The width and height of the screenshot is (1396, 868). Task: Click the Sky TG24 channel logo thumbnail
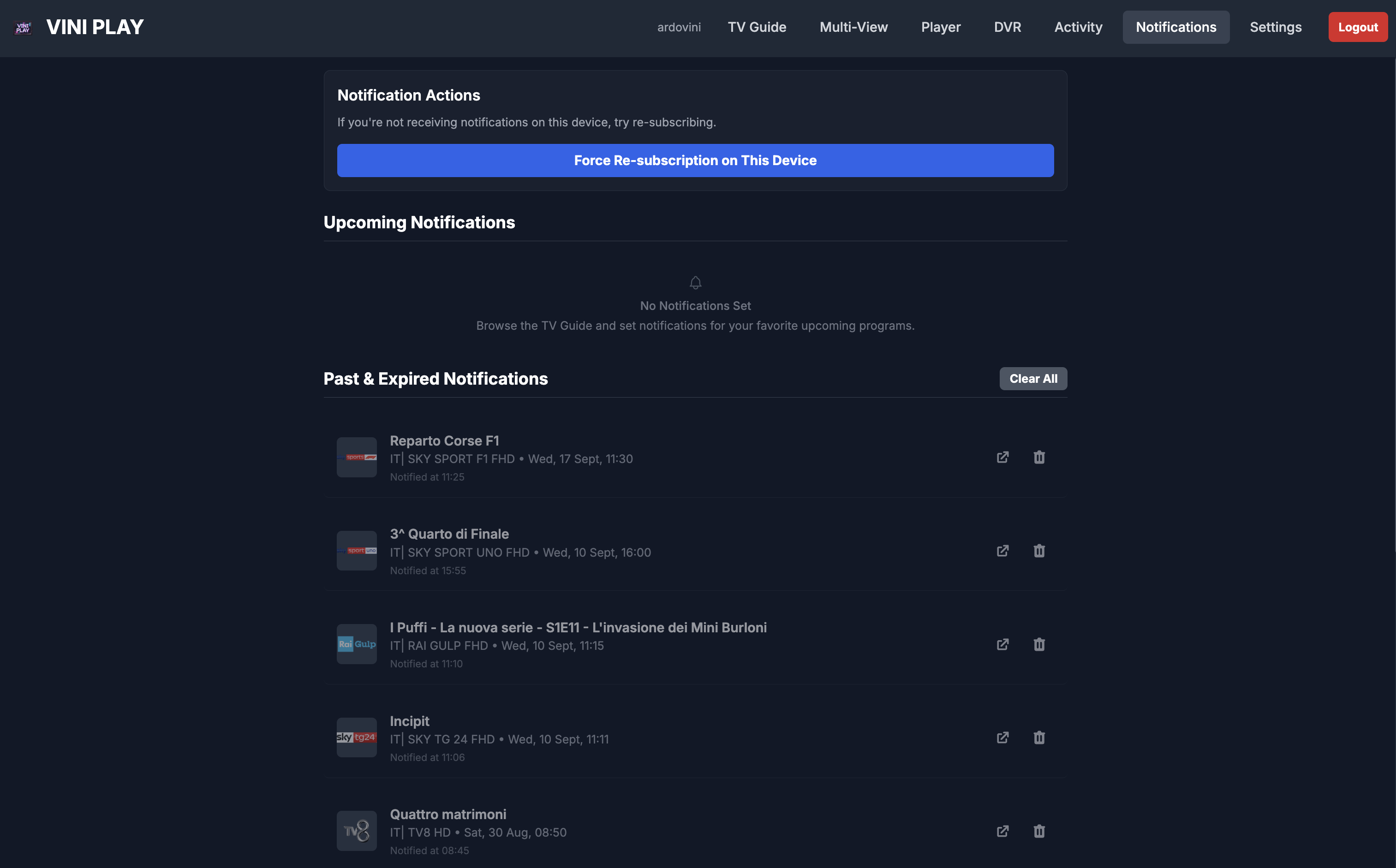[x=357, y=737]
